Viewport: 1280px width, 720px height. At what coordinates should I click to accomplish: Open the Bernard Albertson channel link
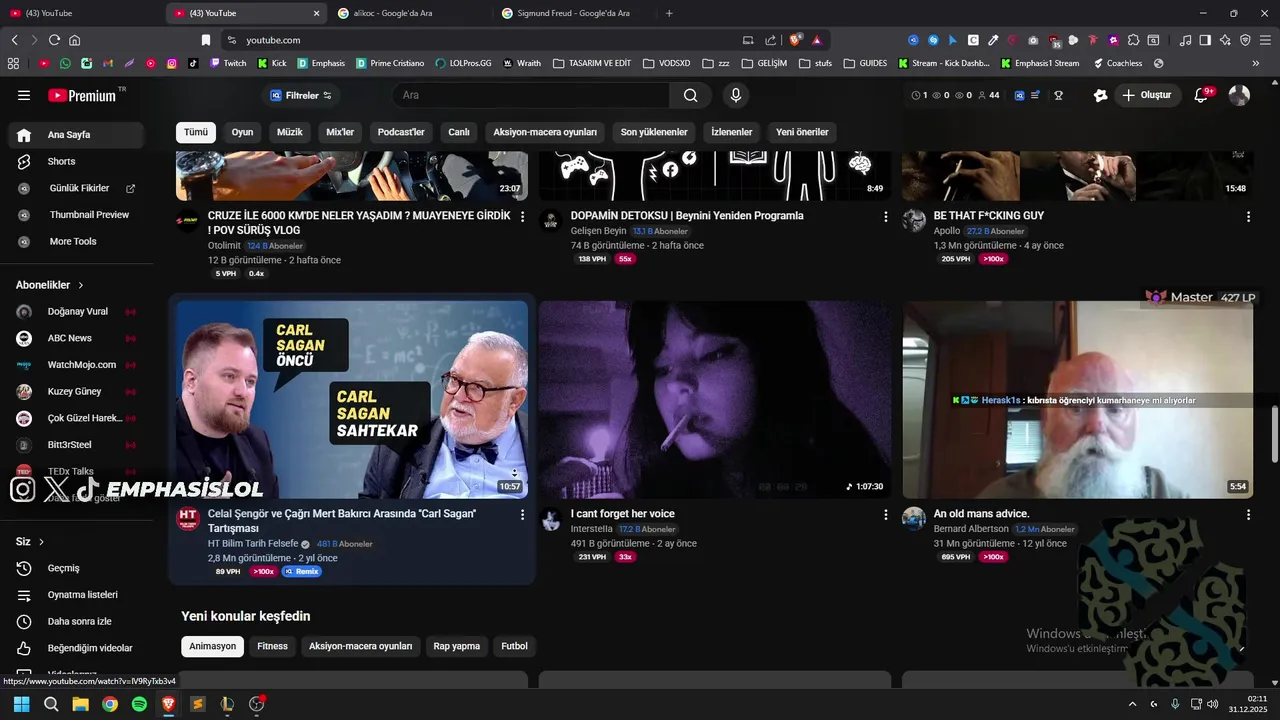click(x=971, y=529)
